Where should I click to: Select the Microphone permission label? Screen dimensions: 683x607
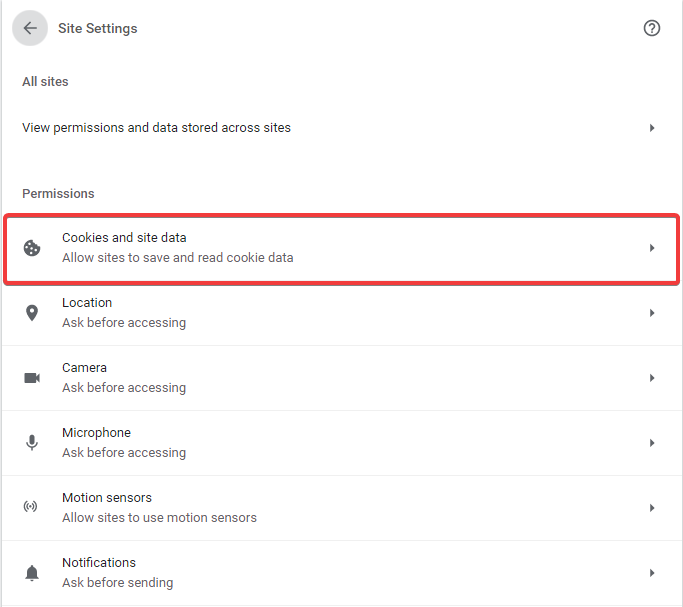click(x=96, y=433)
